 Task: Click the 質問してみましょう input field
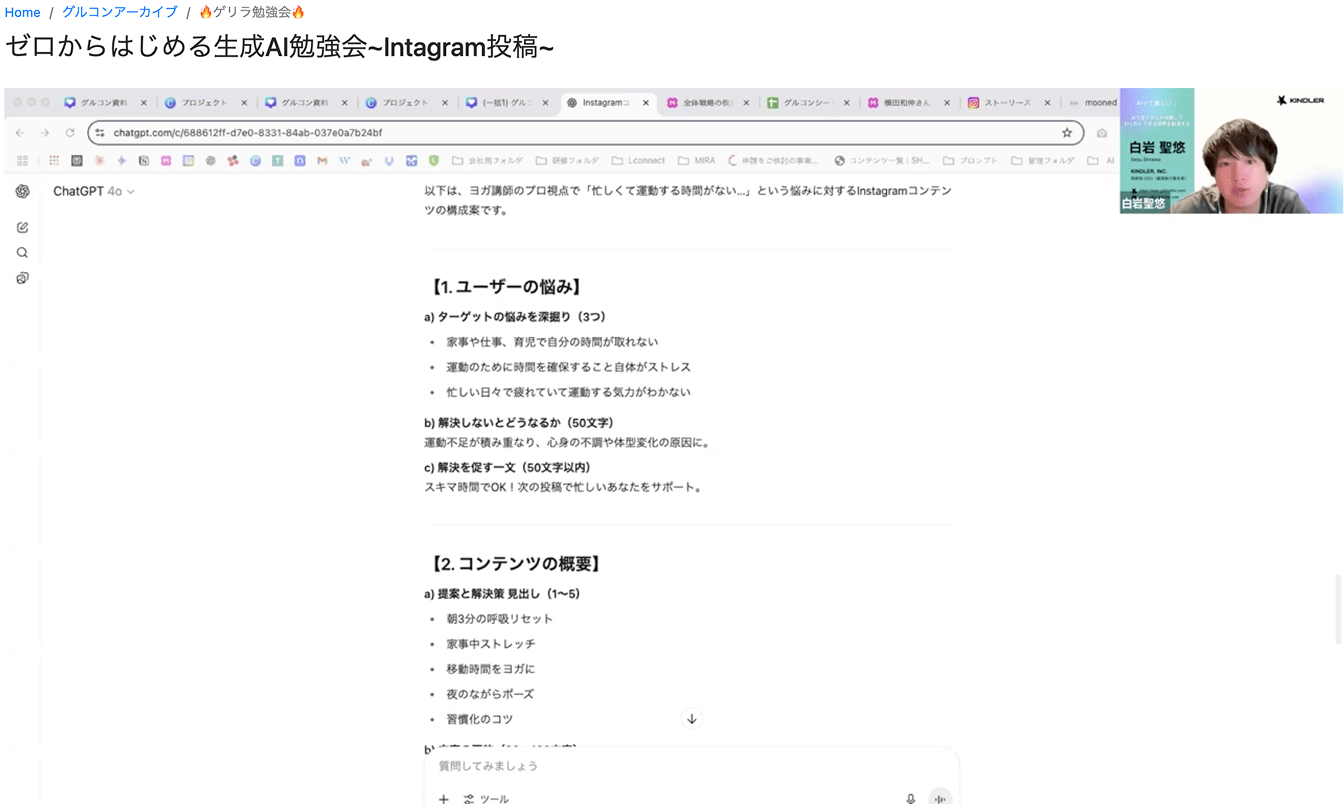[600, 765]
